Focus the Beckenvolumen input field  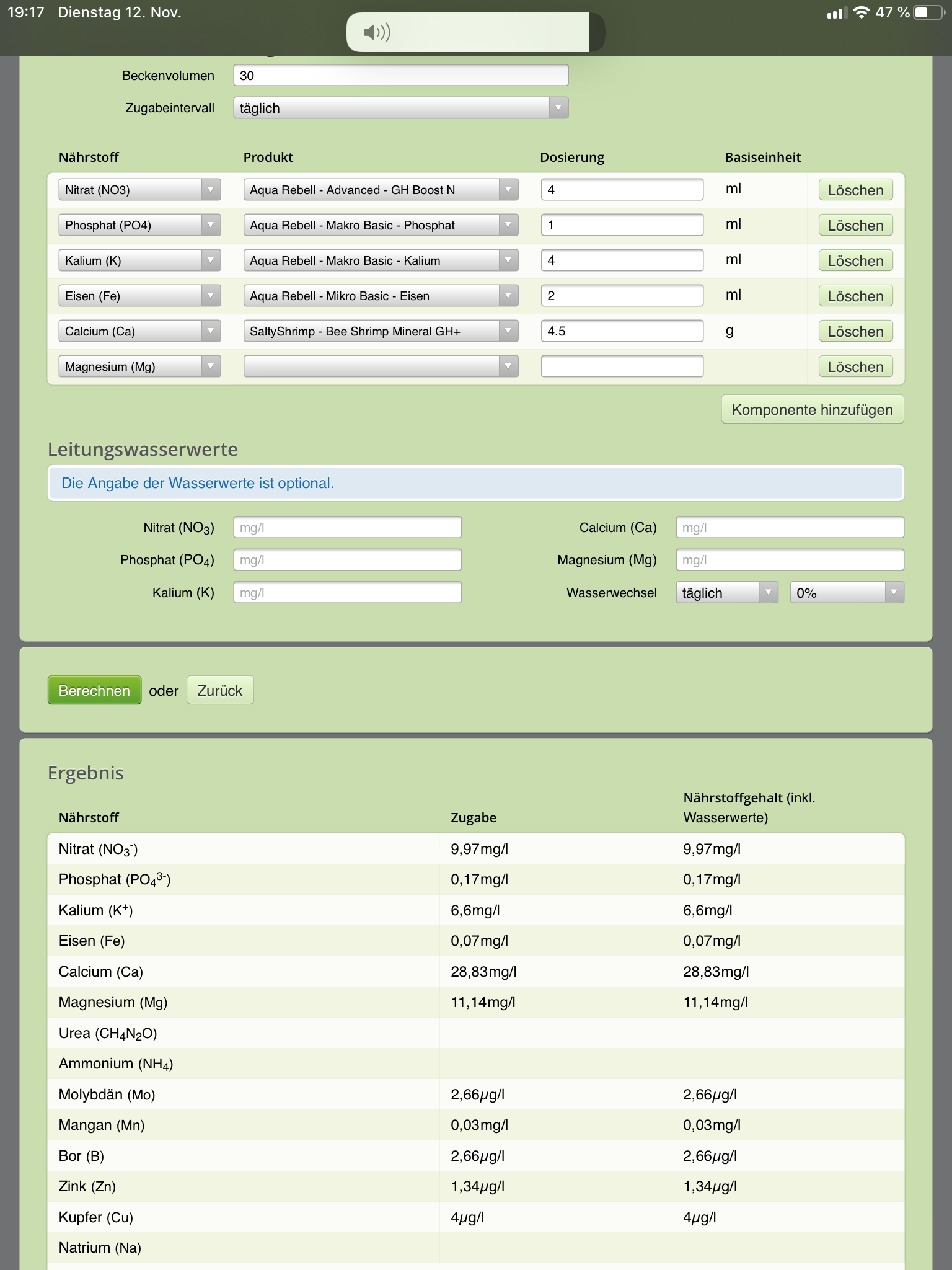pos(400,76)
